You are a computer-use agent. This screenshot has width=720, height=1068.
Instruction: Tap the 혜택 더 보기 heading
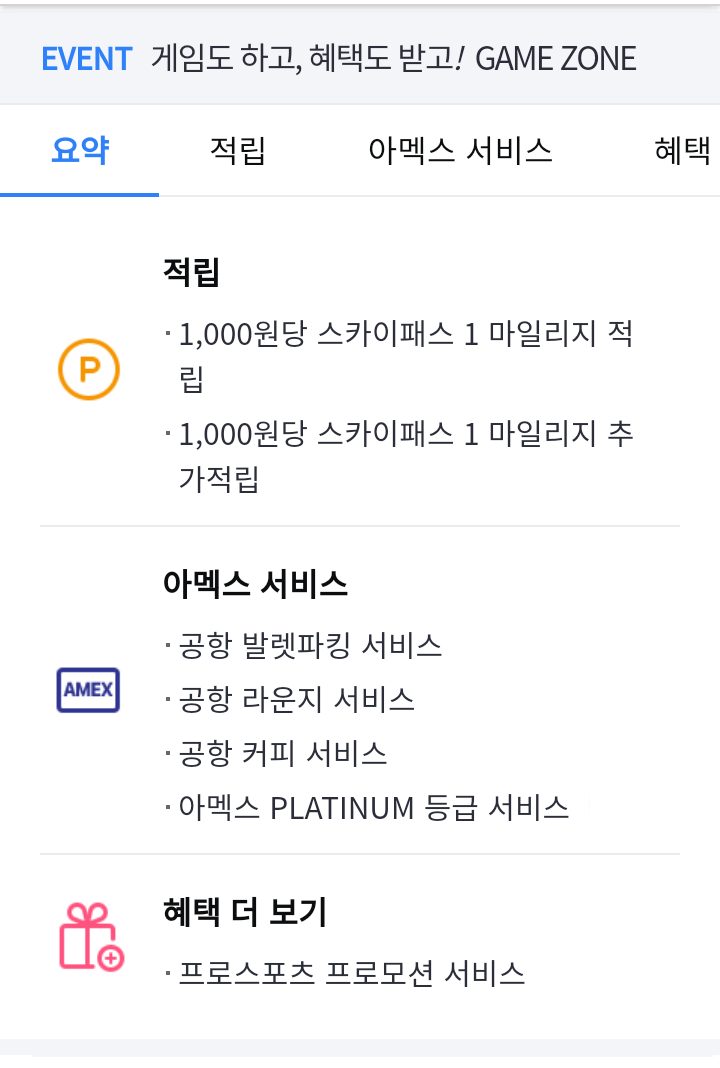[245, 911]
